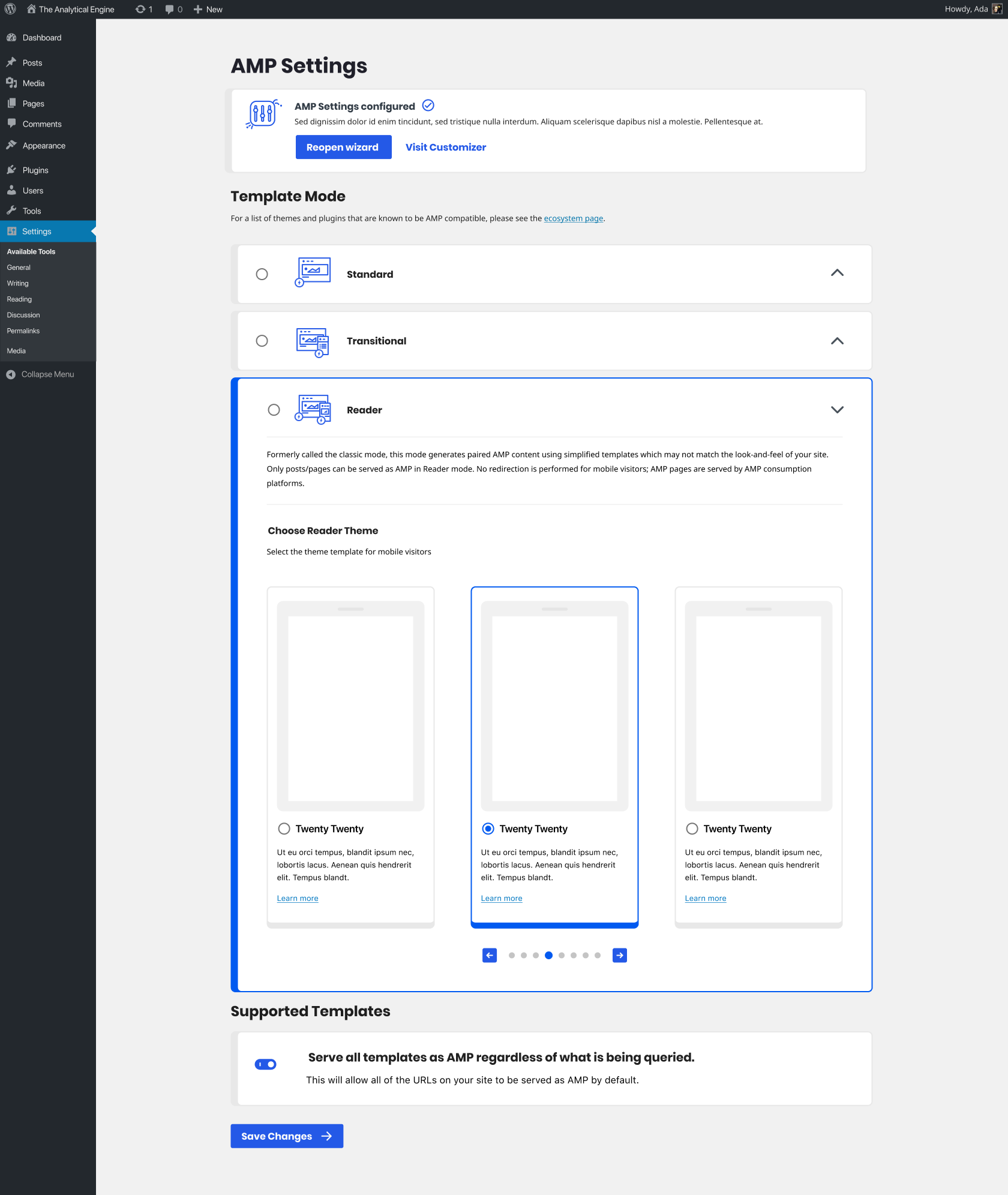The height and width of the screenshot is (1195, 1008).
Task: Open Learn more under the selected middle theme
Action: click(502, 898)
